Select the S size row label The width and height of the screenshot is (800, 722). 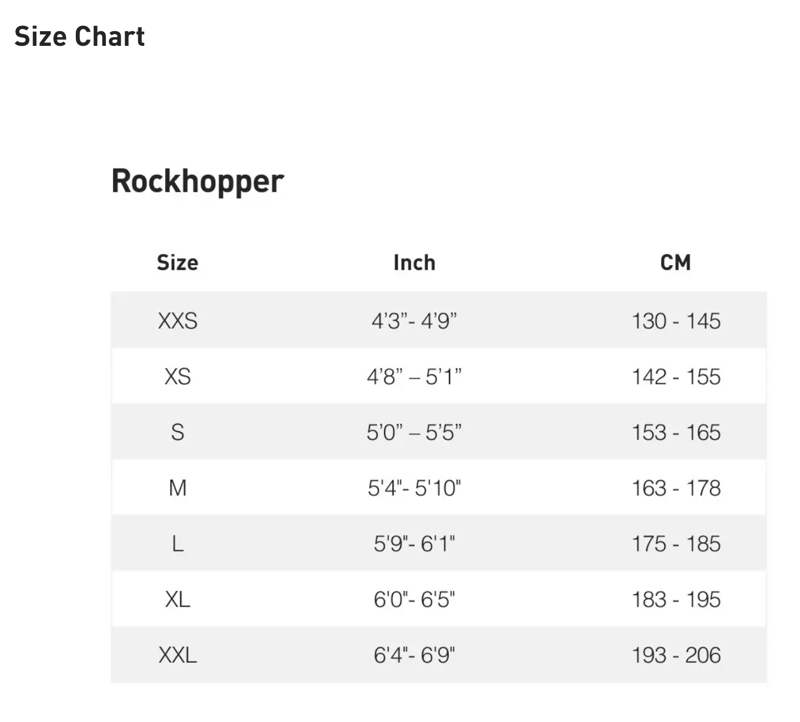click(178, 433)
